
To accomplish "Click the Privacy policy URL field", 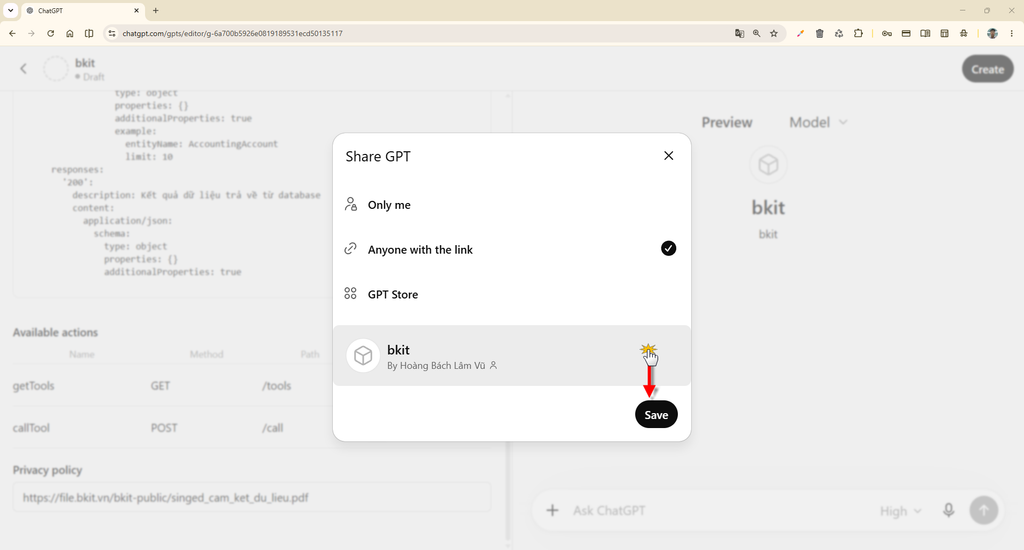I will tap(252, 498).
